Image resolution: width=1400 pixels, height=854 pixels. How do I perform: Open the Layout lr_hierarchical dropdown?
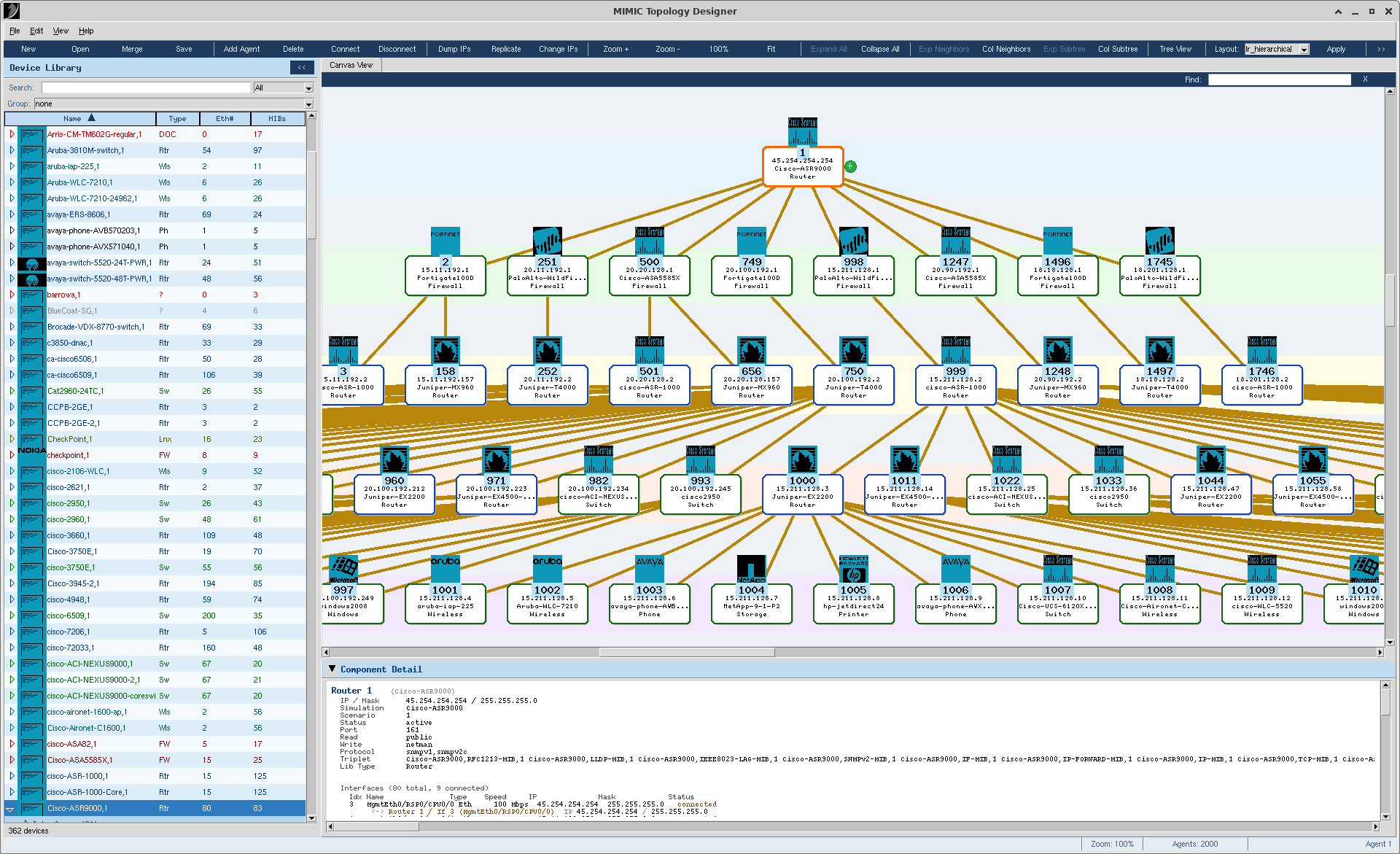[x=1304, y=50]
